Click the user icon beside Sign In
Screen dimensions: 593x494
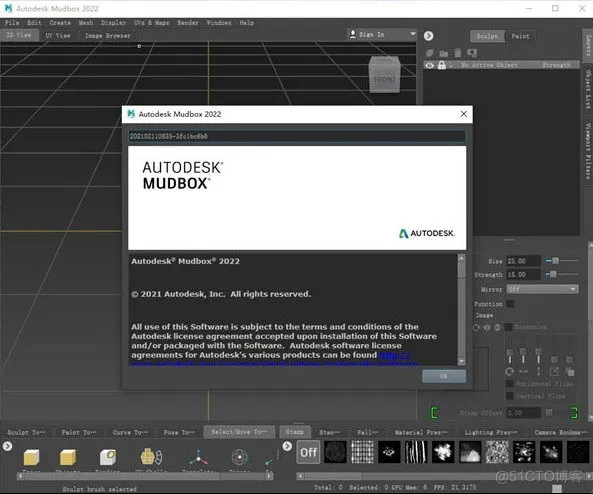tap(352, 34)
